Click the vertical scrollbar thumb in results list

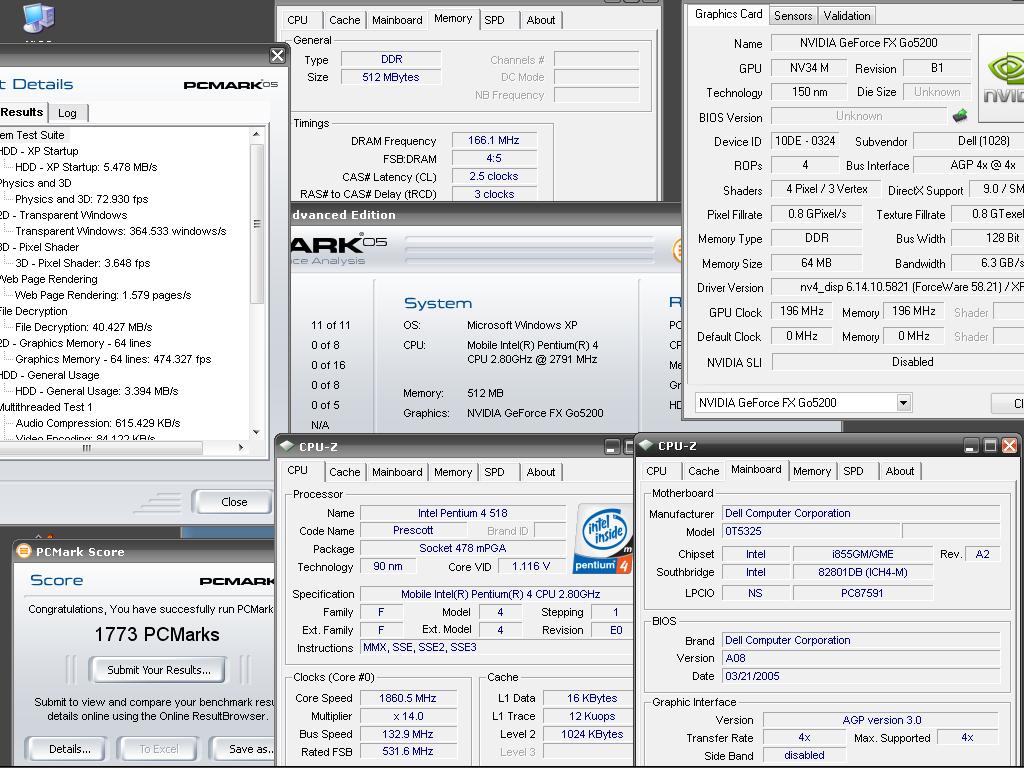tap(257, 223)
